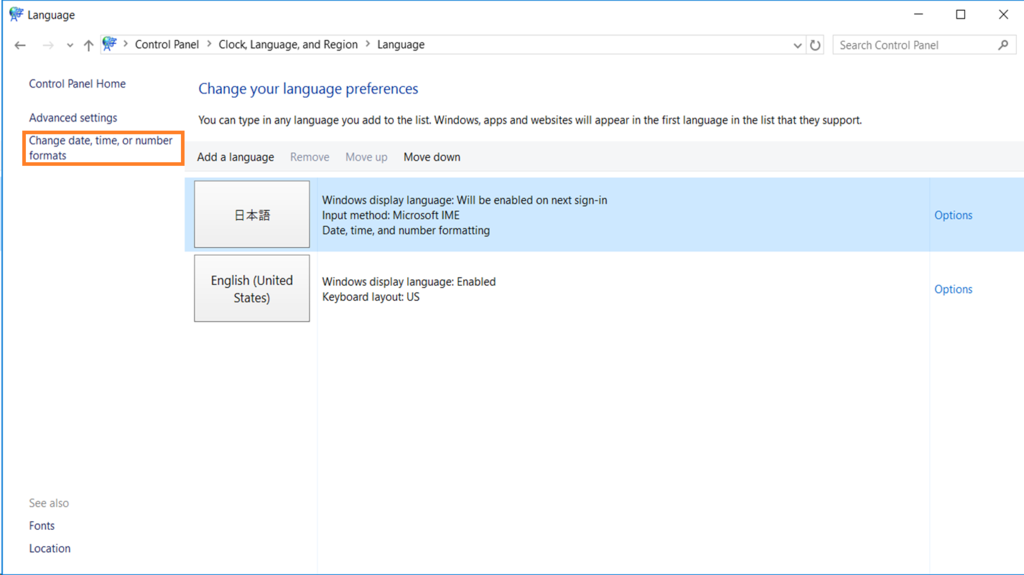The width and height of the screenshot is (1024, 575).
Task: Open Clock, Language, and Region breadcrumb
Action: [288, 44]
